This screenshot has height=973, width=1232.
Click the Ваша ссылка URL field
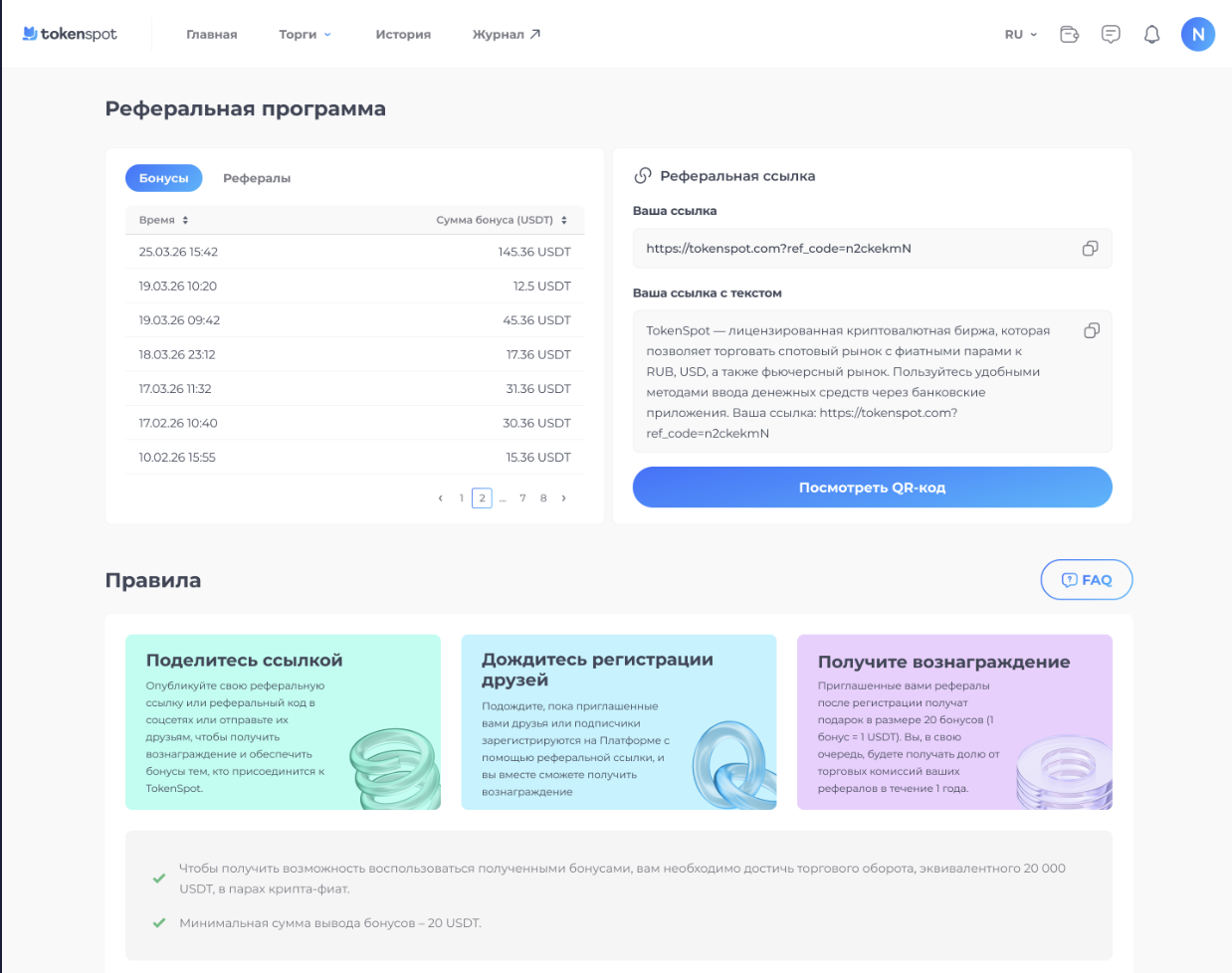click(x=856, y=249)
